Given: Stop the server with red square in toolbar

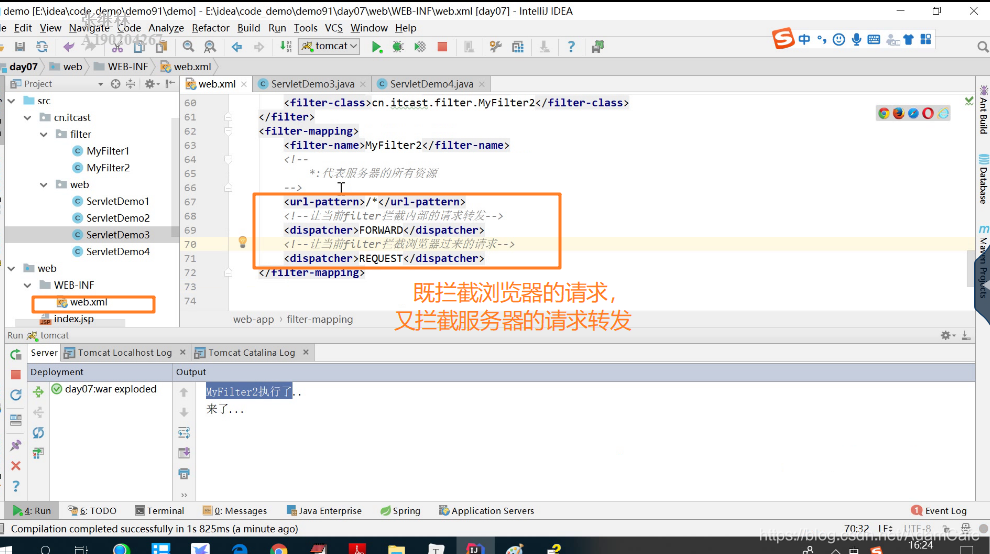Looking at the screenshot, I should pos(442,47).
